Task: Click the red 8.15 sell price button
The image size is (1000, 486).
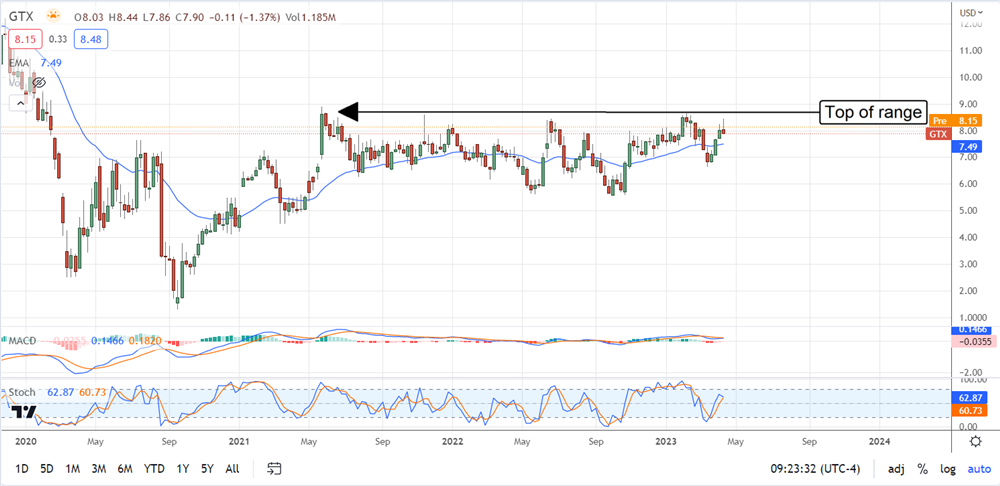Action: [x=23, y=39]
